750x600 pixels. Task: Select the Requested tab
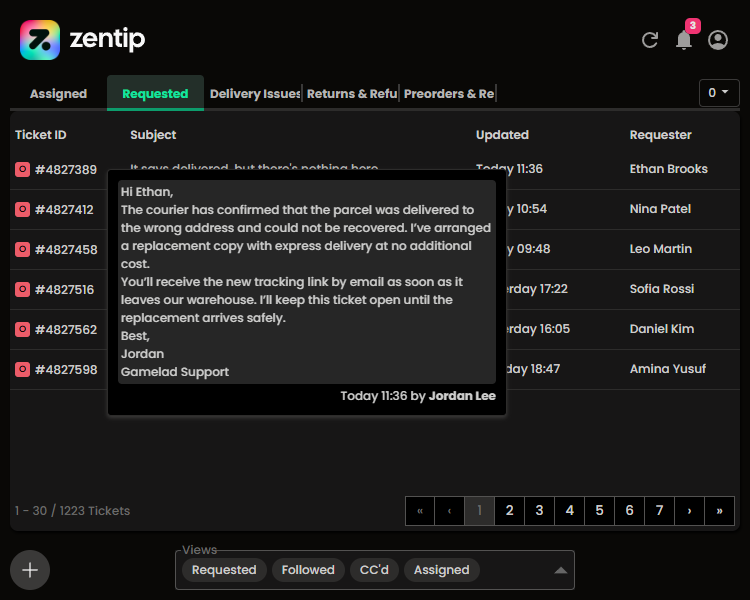[155, 93]
